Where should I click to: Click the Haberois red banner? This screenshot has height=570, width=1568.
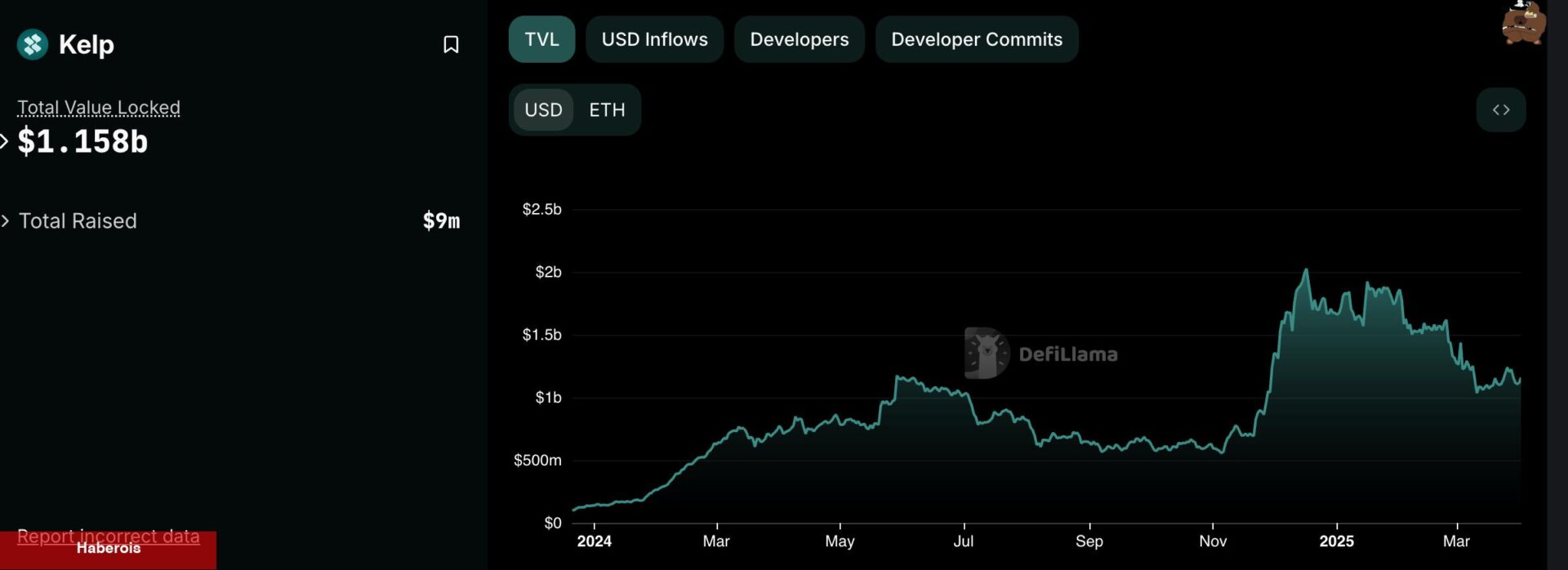coord(109,550)
